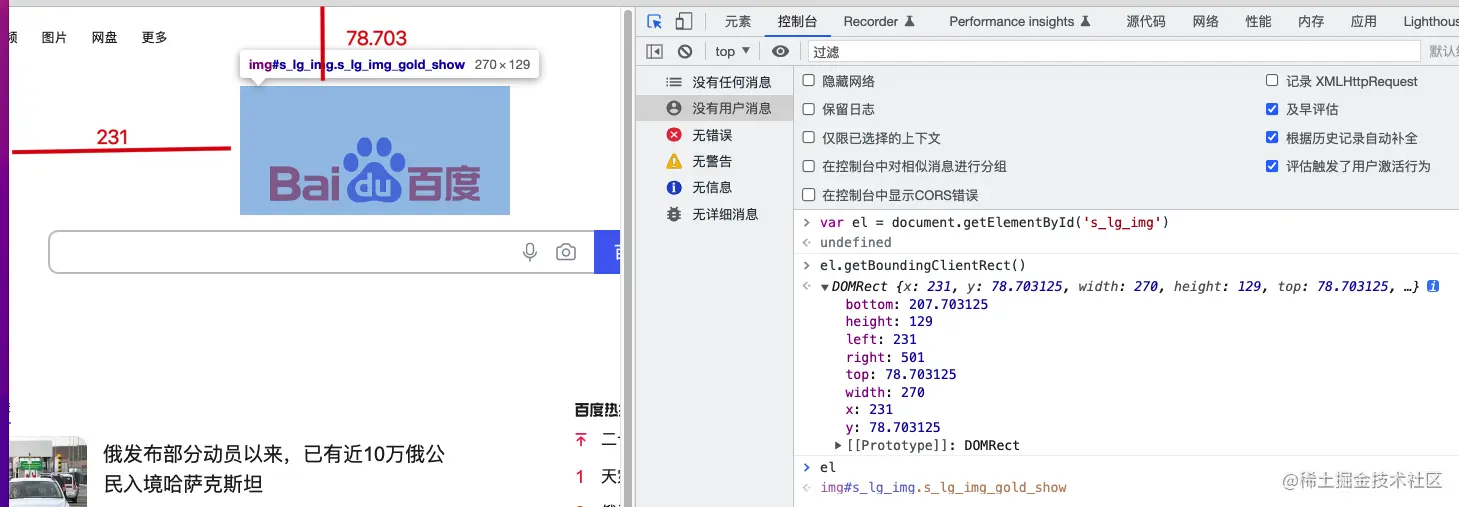Select the 没有任何消息 sidebar row

point(715,82)
